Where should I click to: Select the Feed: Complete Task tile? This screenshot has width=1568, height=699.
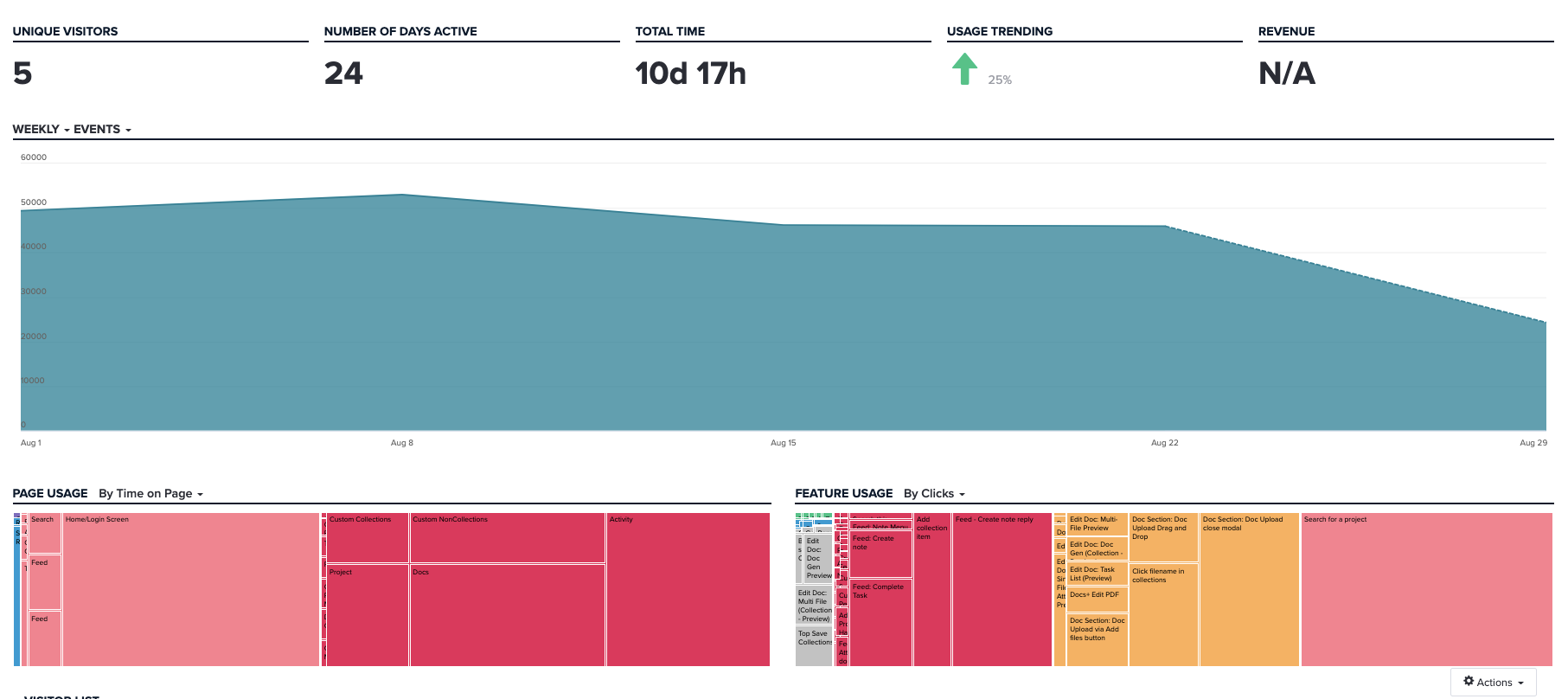pos(880,623)
